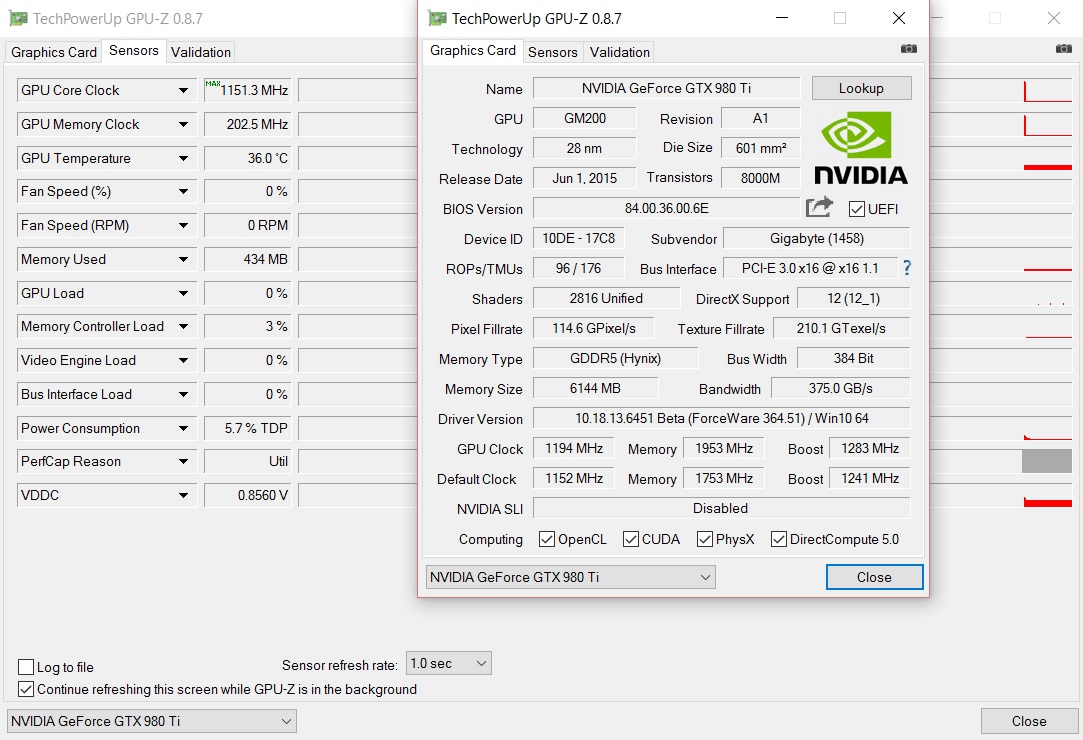The image size is (1083, 740).
Task: Open GPU selector dropdown in Sensors window
Action: [x=151, y=721]
